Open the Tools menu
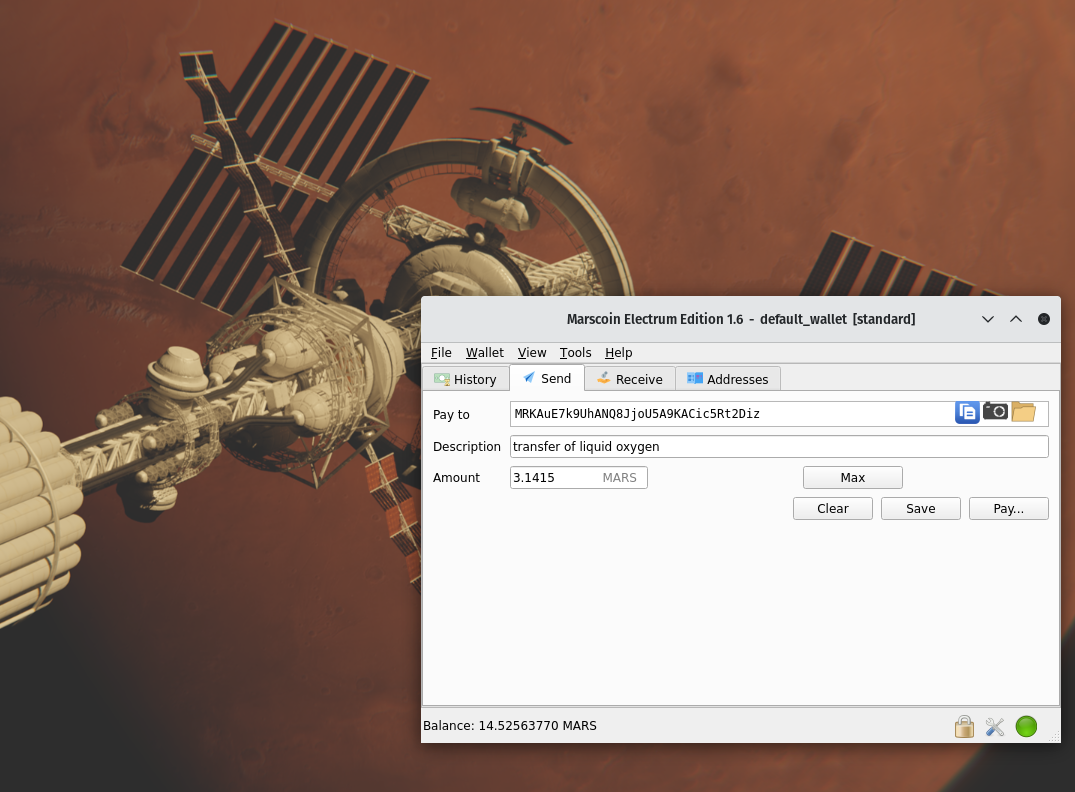Viewport: 1075px width, 792px height. pos(575,352)
